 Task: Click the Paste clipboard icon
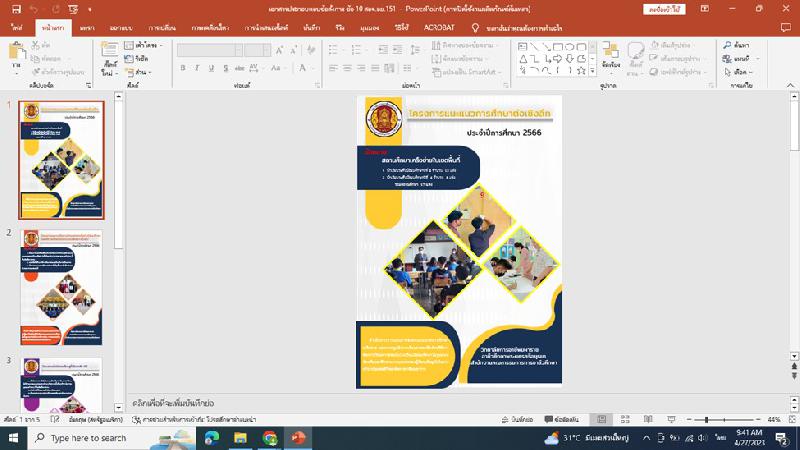[16, 54]
